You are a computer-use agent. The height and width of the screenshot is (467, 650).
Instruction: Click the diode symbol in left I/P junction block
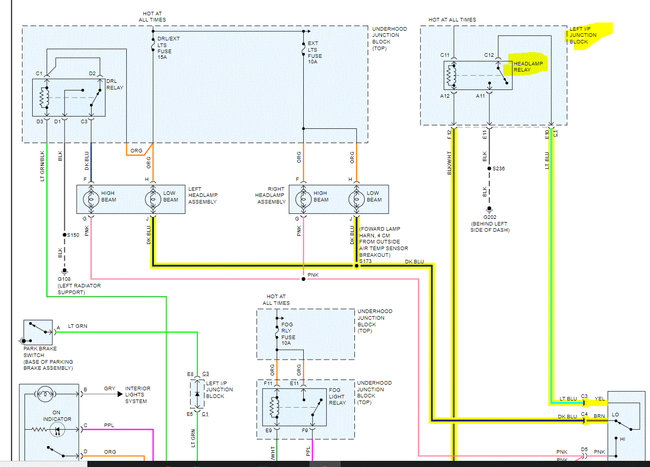(197, 393)
